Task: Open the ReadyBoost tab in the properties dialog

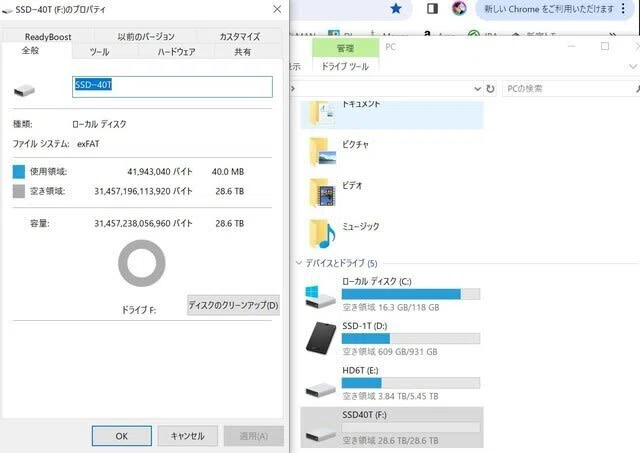Action: (48, 37)
